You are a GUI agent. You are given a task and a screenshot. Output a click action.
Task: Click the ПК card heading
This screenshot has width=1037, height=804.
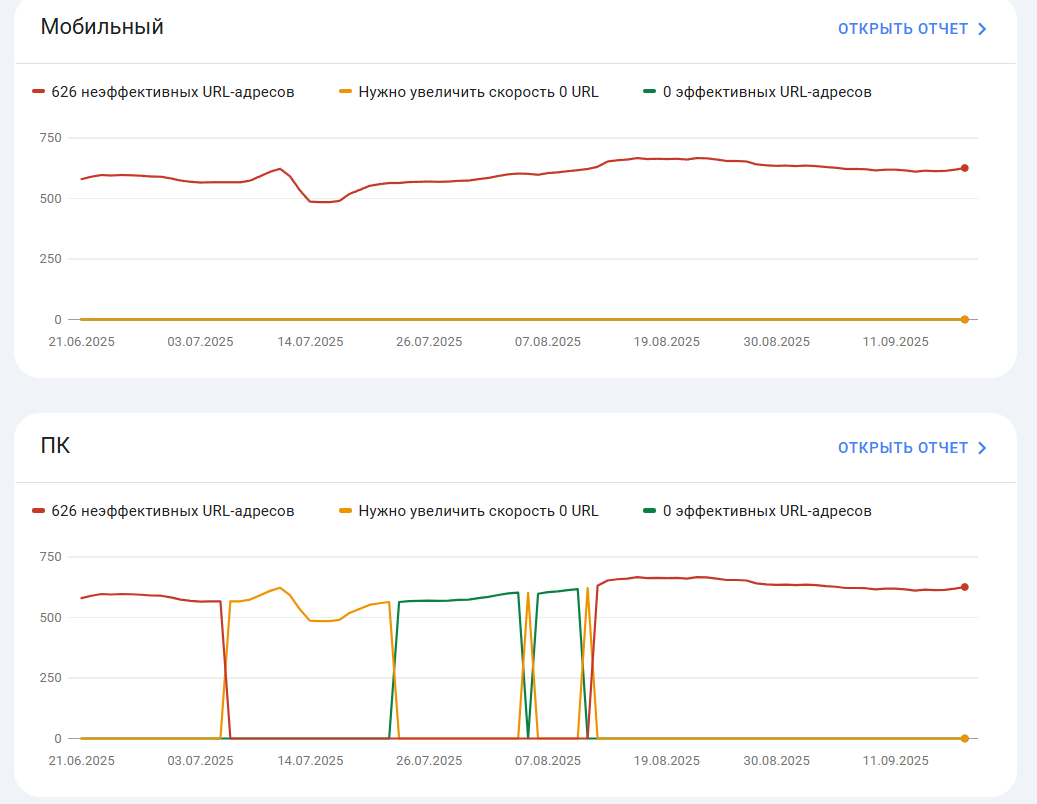[56, 446]
